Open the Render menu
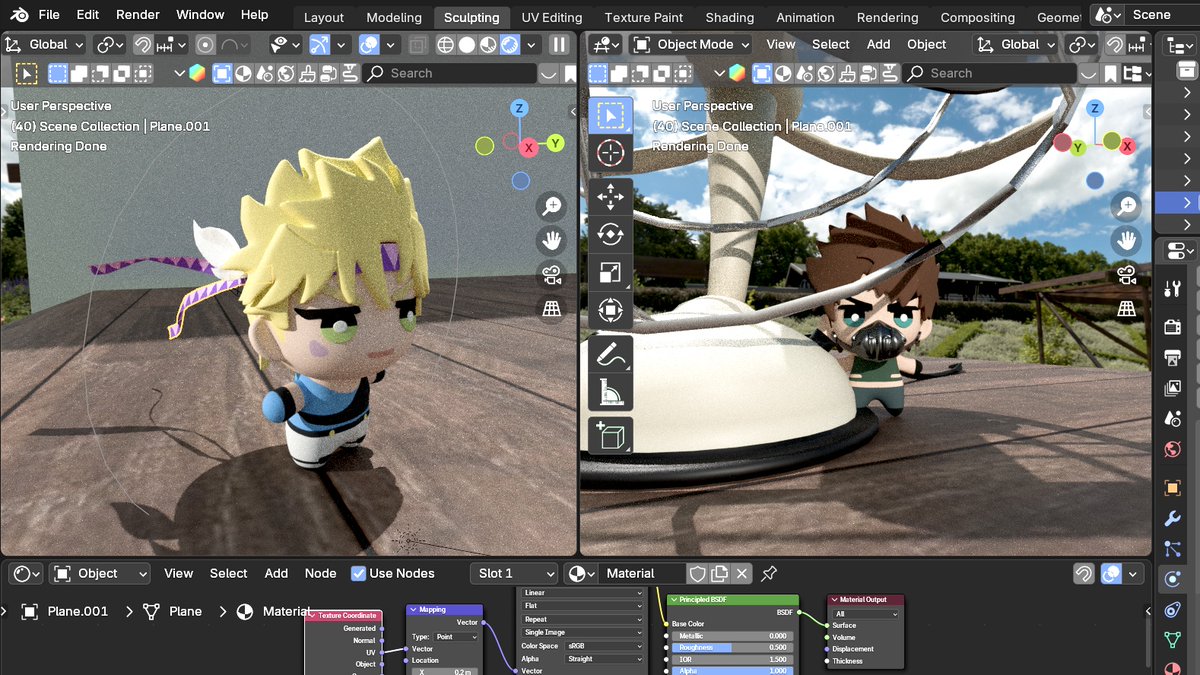The height and width of the screenshot is (675, 1200). [x=138, y=15]
